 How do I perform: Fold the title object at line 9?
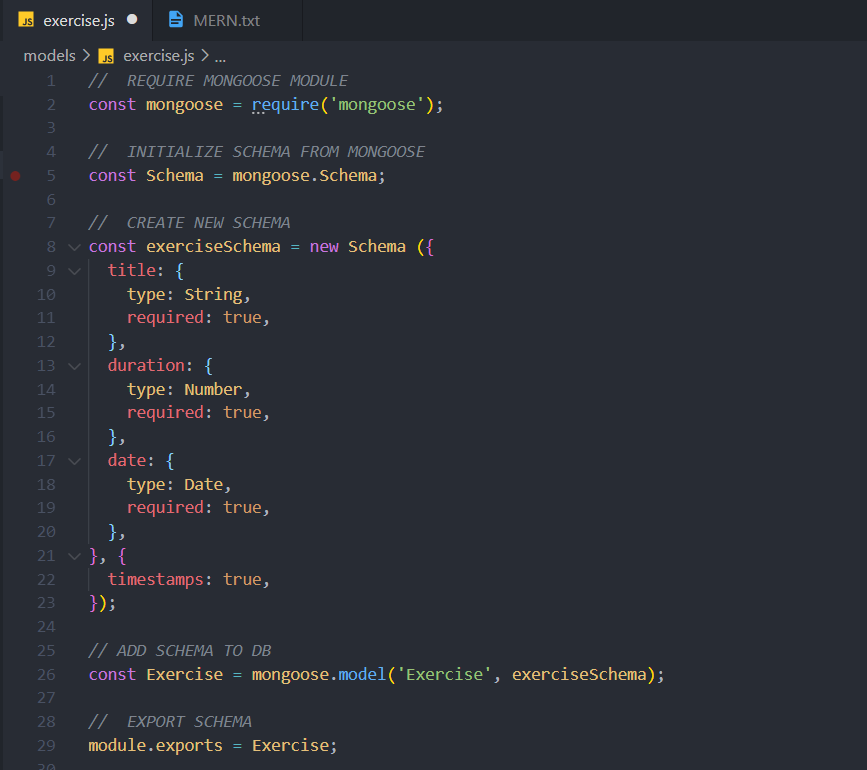tap(73, 271)
